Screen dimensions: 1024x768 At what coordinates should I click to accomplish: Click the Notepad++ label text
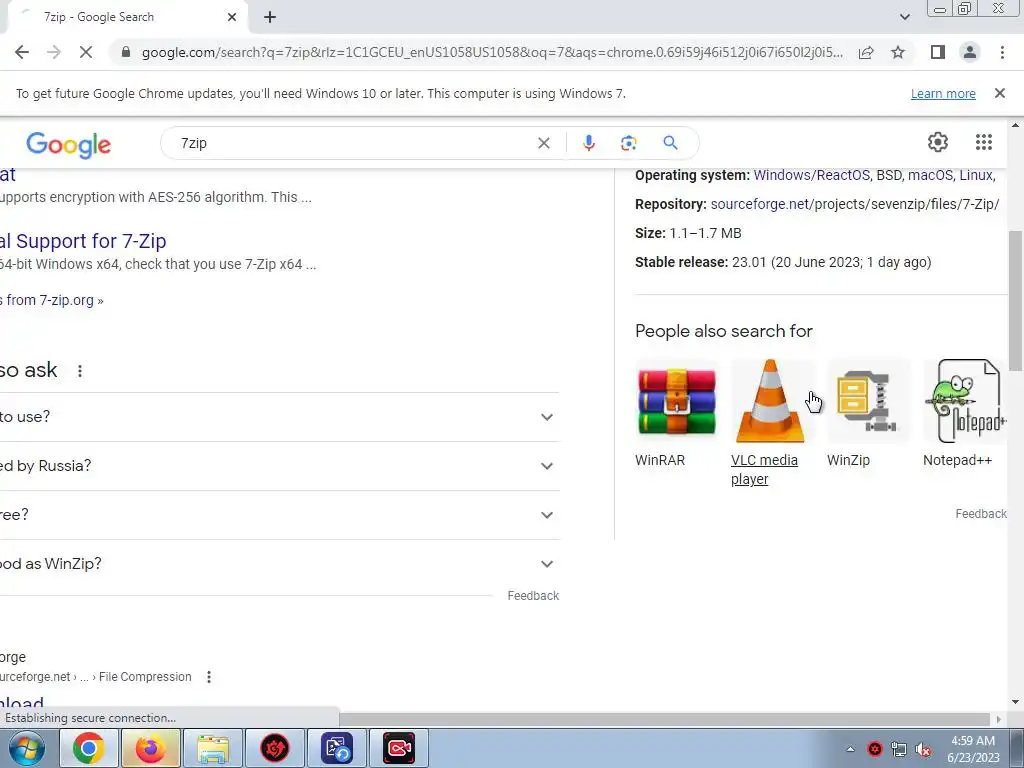click(x=957, y=460)
